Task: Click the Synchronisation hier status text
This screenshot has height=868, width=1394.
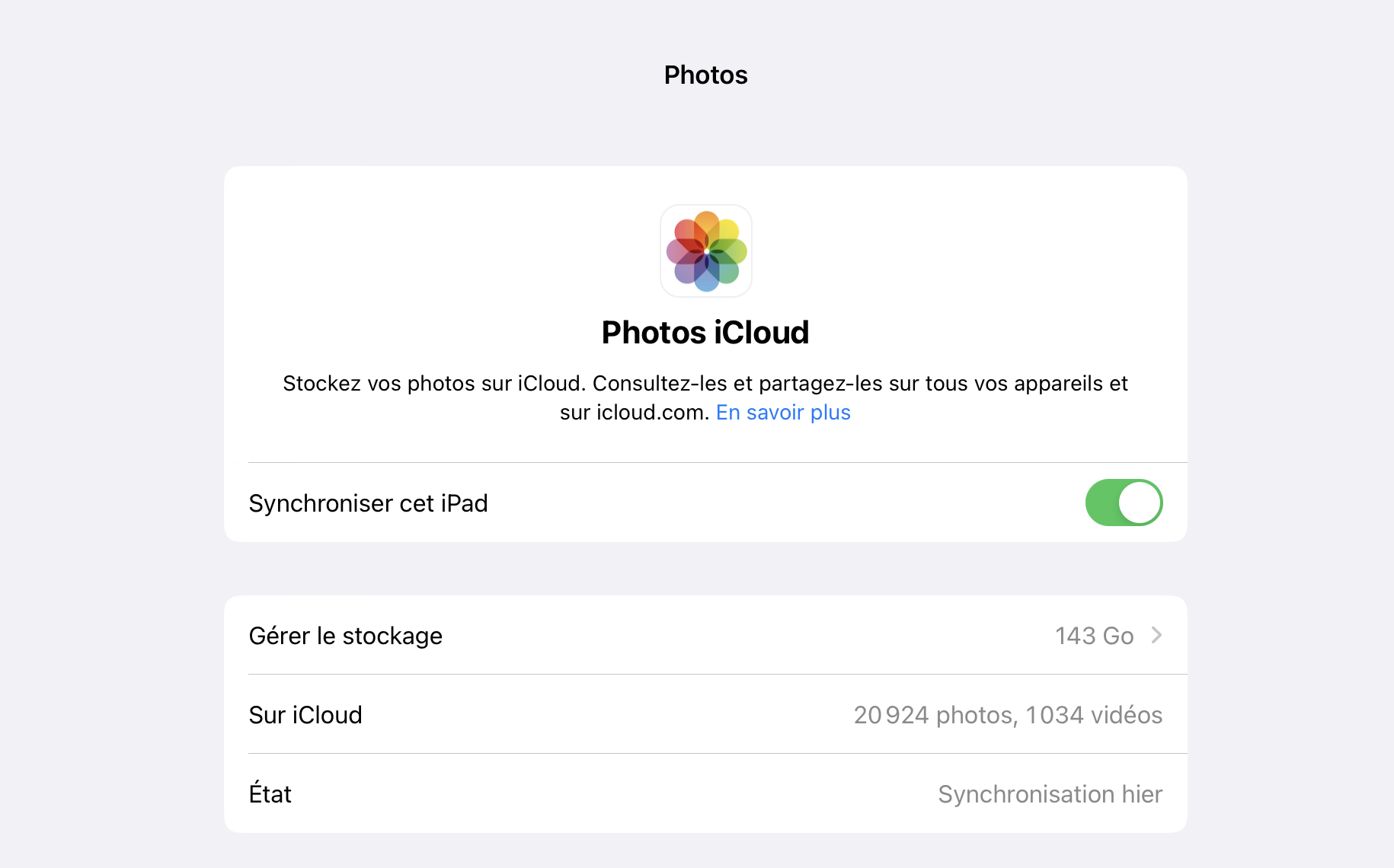Action: point(1050,794)
